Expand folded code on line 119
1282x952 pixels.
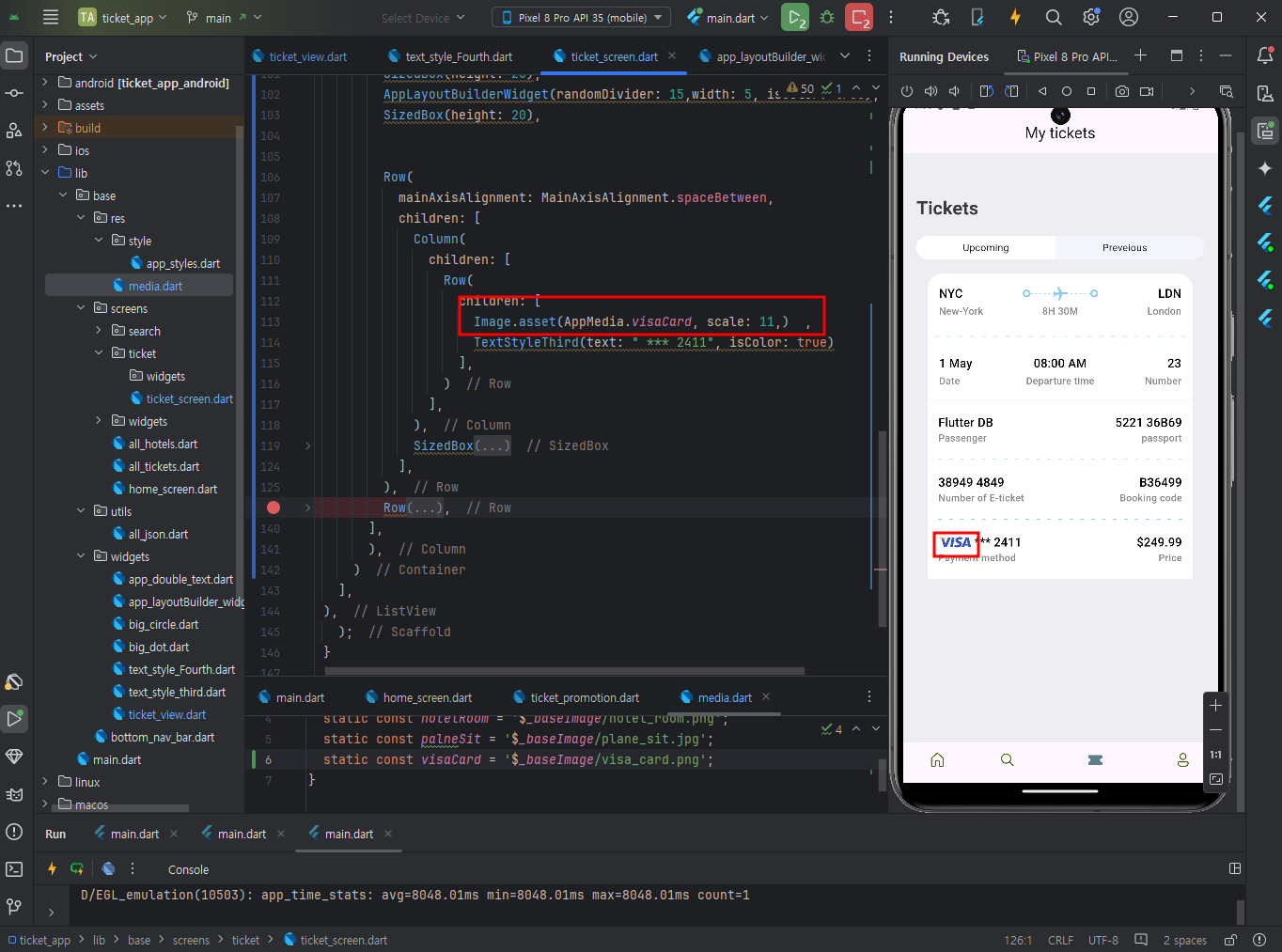pos(307,445)
